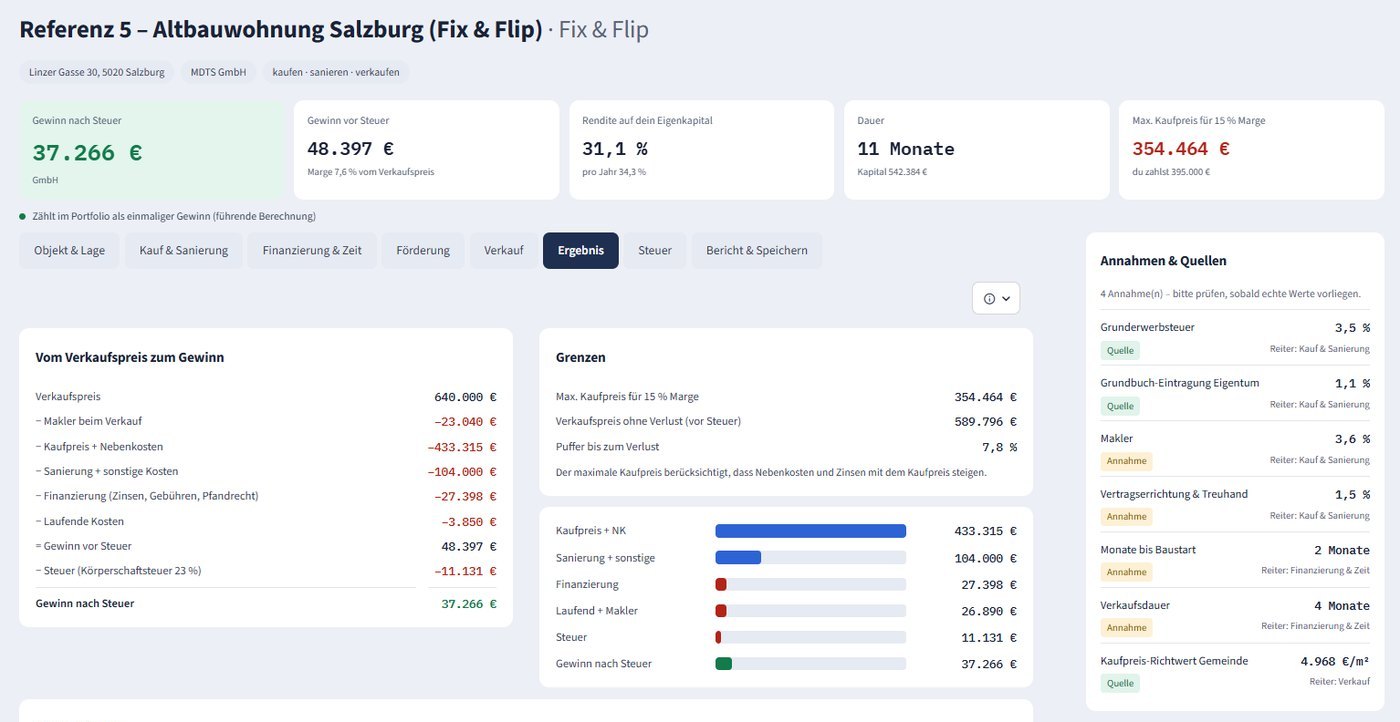The height and width of the screenshot is (722, 1400).
Task: Click the Dauer value 11 Monate
Action: tap(906, 149)
